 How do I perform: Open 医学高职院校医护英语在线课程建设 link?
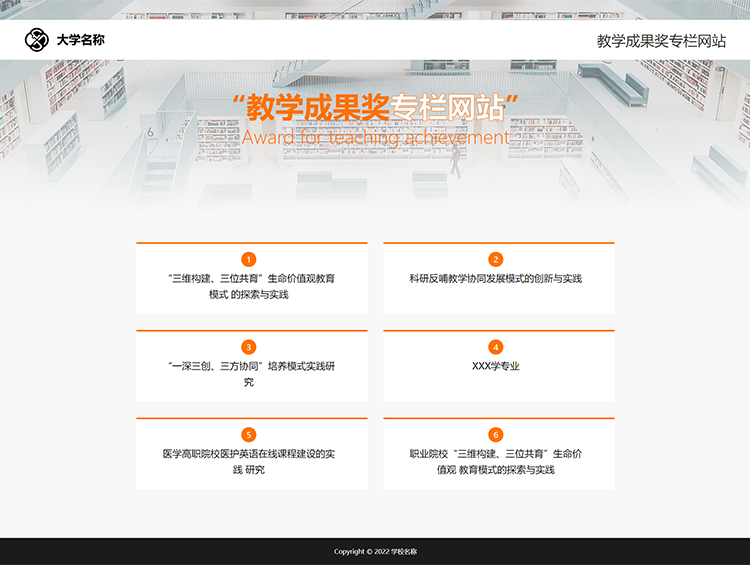click(x=251, y=461)
